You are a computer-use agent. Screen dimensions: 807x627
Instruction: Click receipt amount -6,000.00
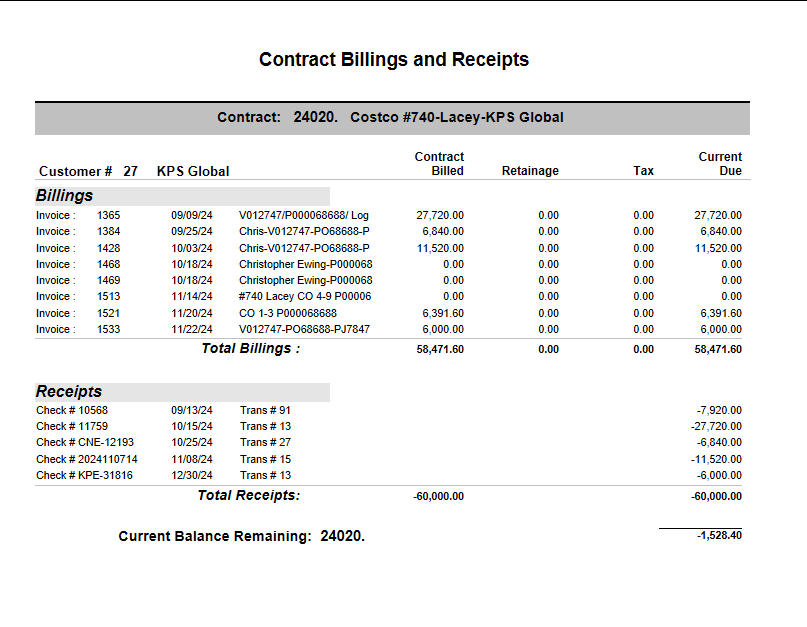pos(720,475)
